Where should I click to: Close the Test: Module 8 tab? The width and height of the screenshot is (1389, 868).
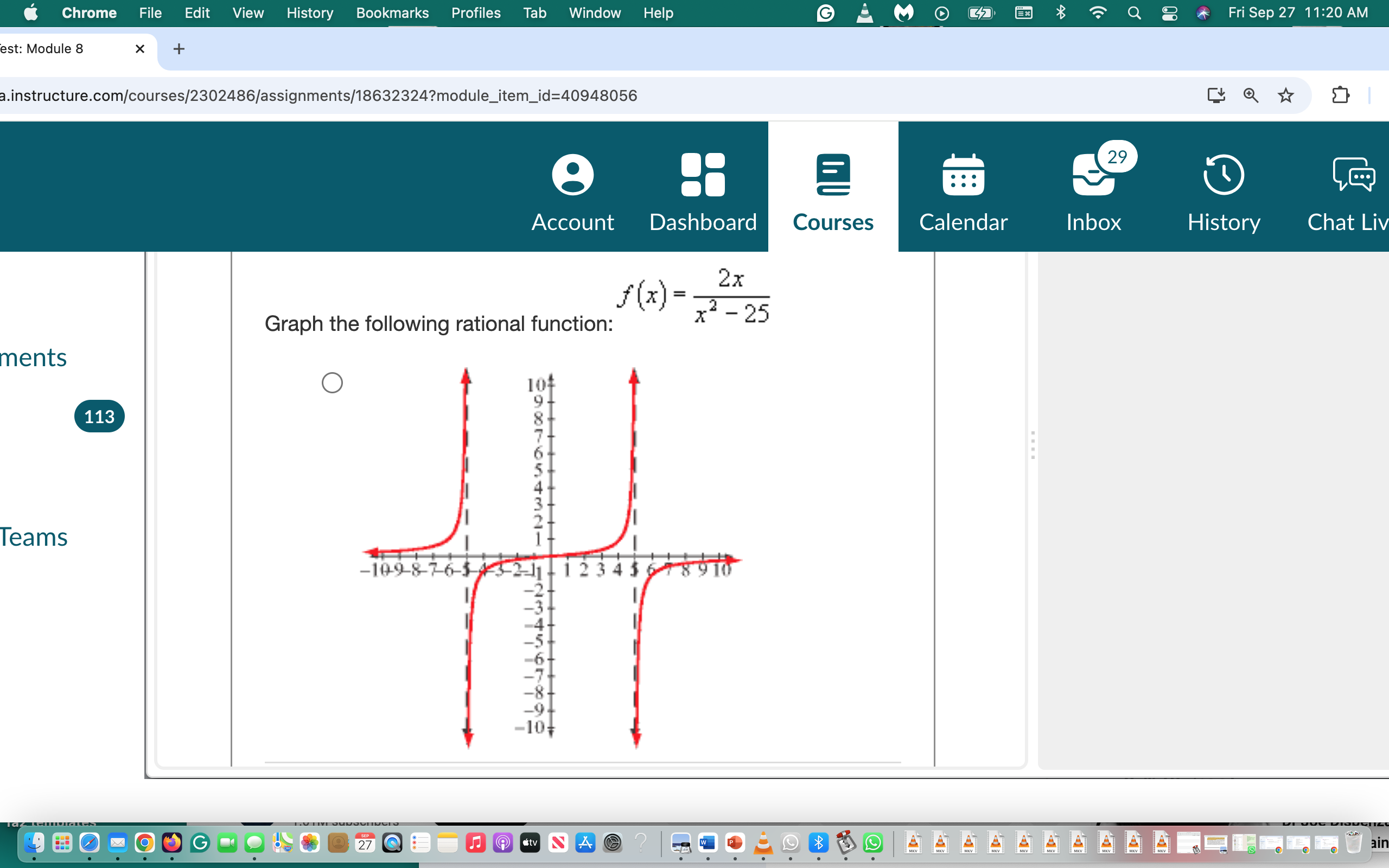point(139,49)
